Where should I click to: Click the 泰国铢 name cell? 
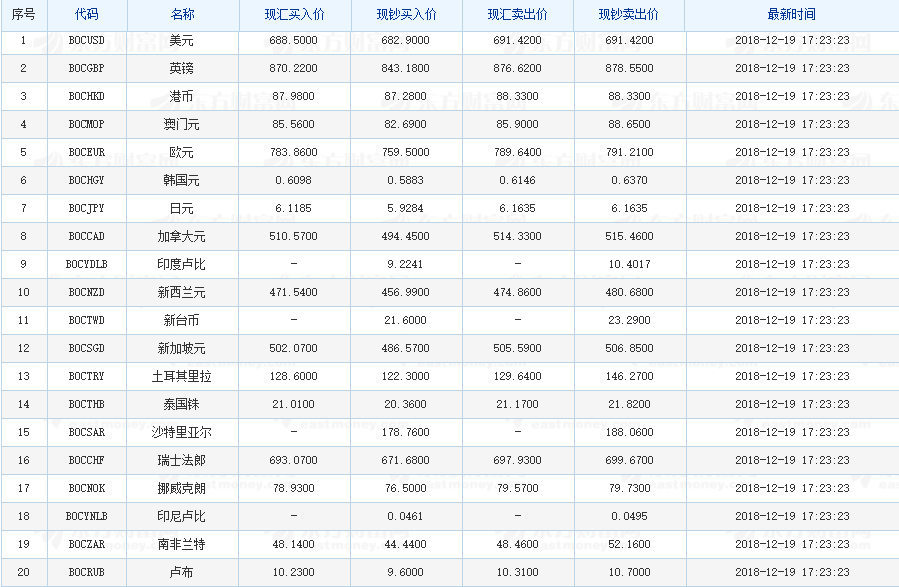[182, 405]
